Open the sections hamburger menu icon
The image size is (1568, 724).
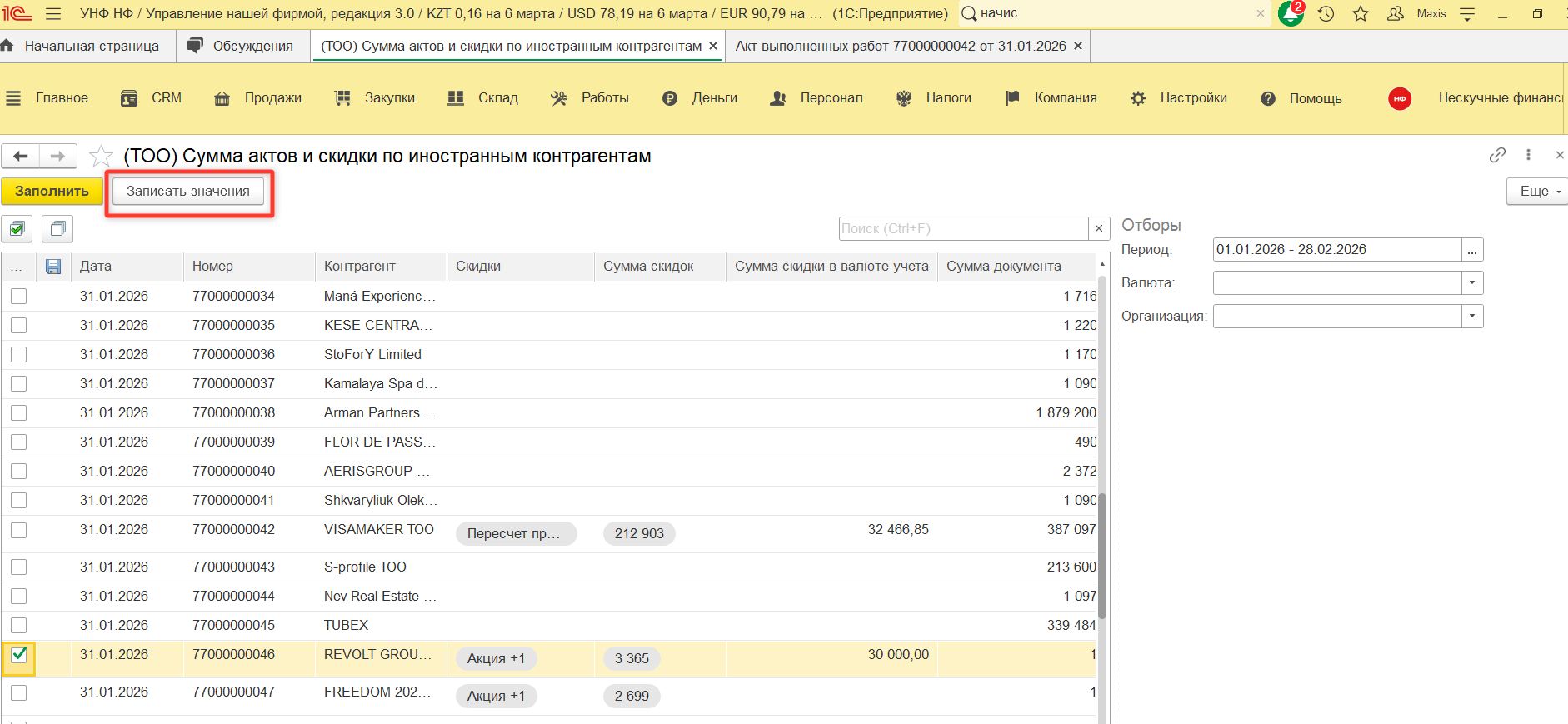click(x=13, y=98)
